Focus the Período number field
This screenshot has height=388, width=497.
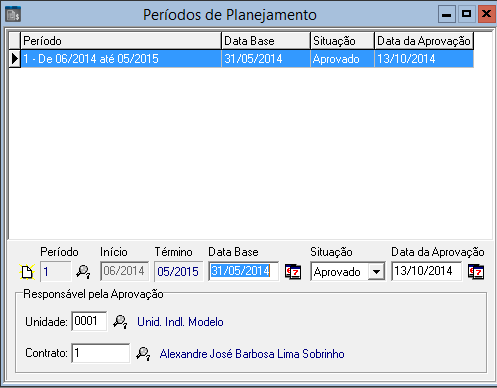[55, 272]
